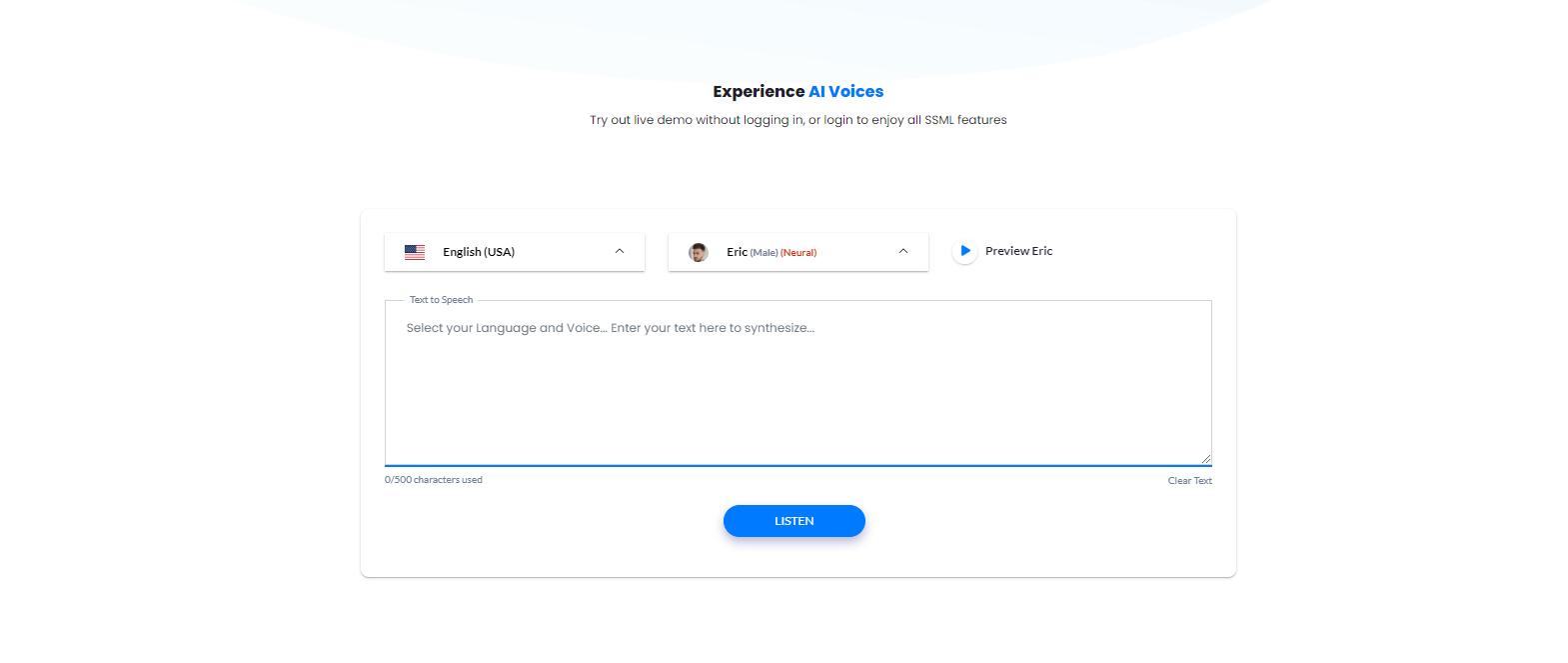Click the LISTEN button
The height and width of the screenshot is (663, 1568).
tap(794, 521)
